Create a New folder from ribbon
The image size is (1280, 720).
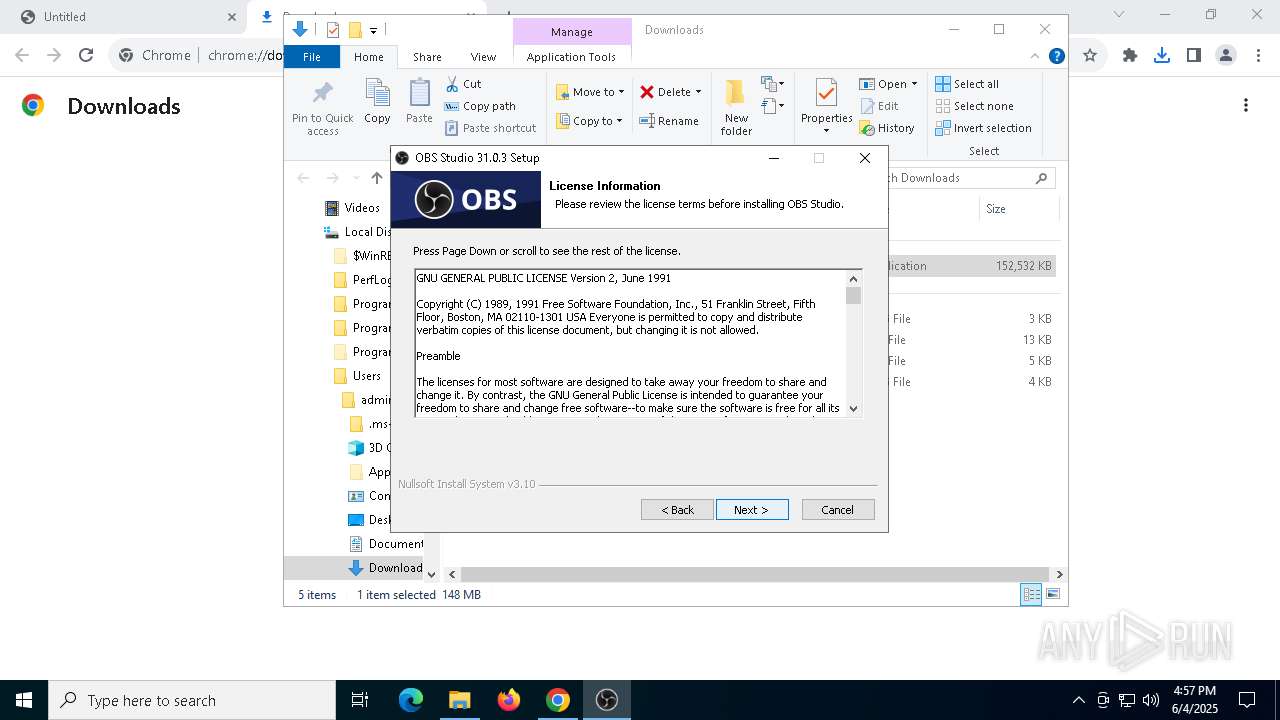(736, 108)
